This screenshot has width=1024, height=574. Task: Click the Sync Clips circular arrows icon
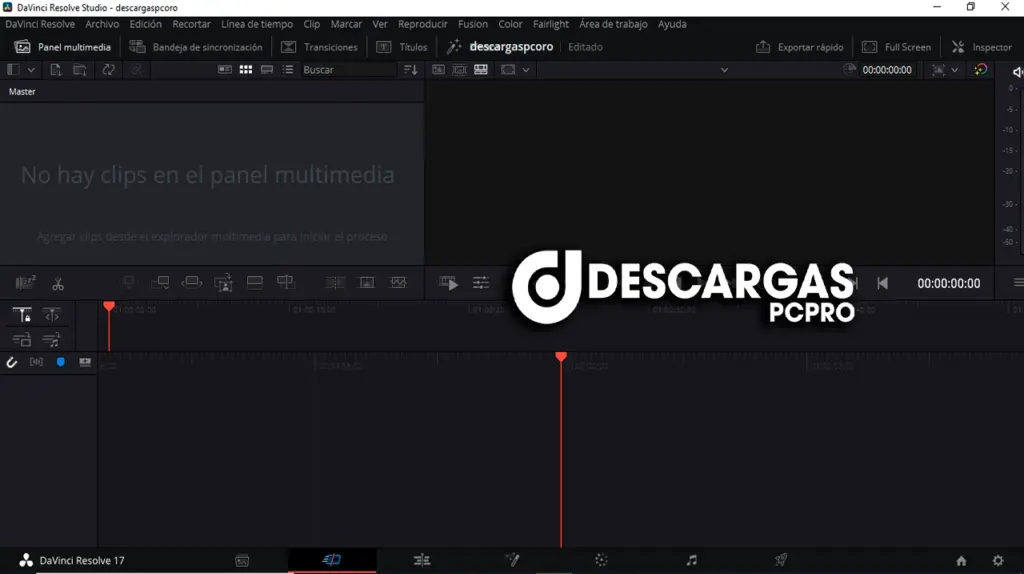[108, 70]
